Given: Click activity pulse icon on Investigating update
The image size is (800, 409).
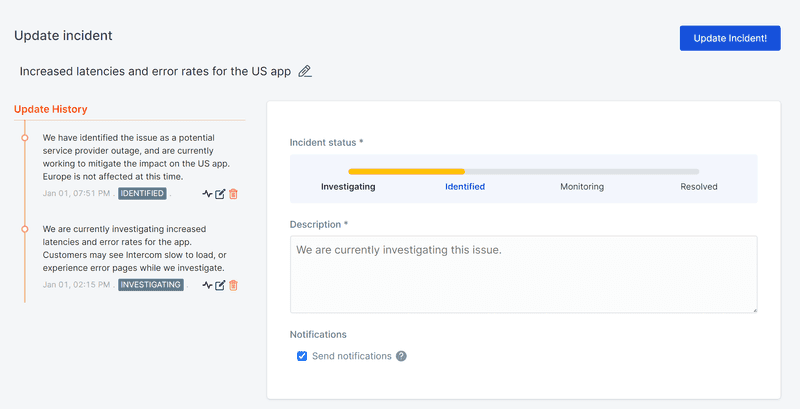Looking at the screenshot, I should [207, 285].
